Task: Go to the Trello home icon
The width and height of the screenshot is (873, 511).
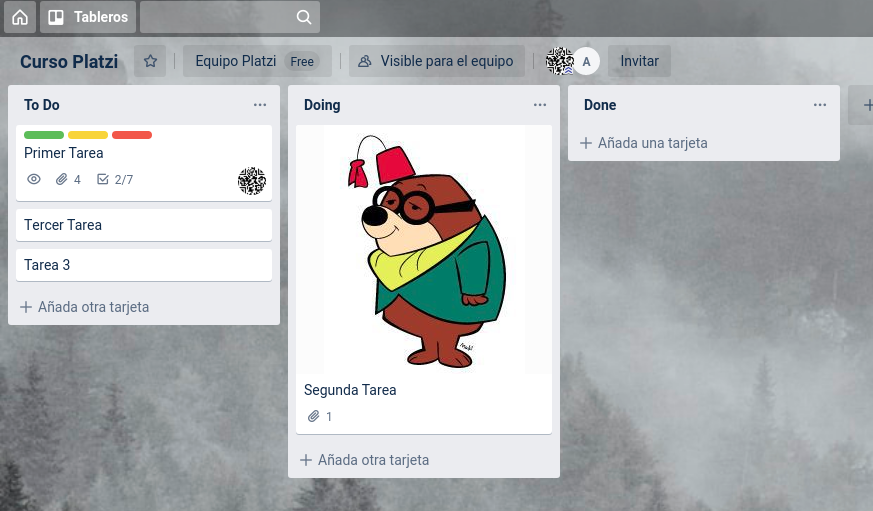Action: (x=20, y=17)
